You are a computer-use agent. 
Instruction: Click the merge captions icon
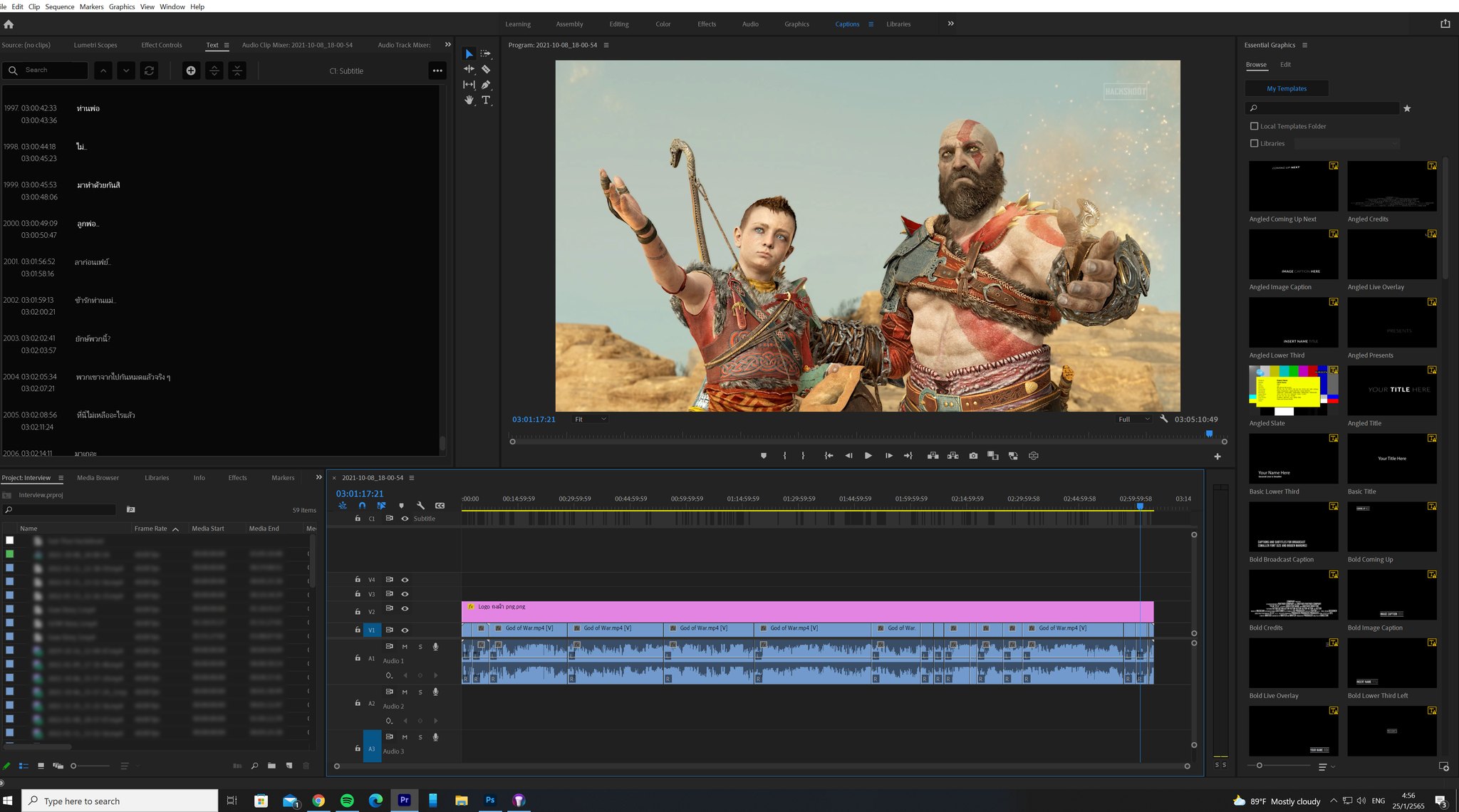click(237, 71)
